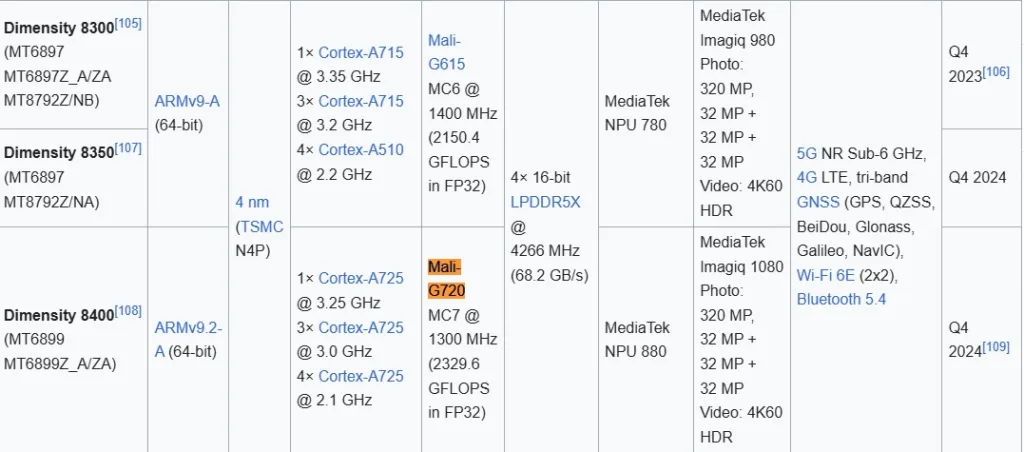Open citation 106 next to Q4 2023
This screenshot has width=1024, height=452.
[x=996, y=72]
